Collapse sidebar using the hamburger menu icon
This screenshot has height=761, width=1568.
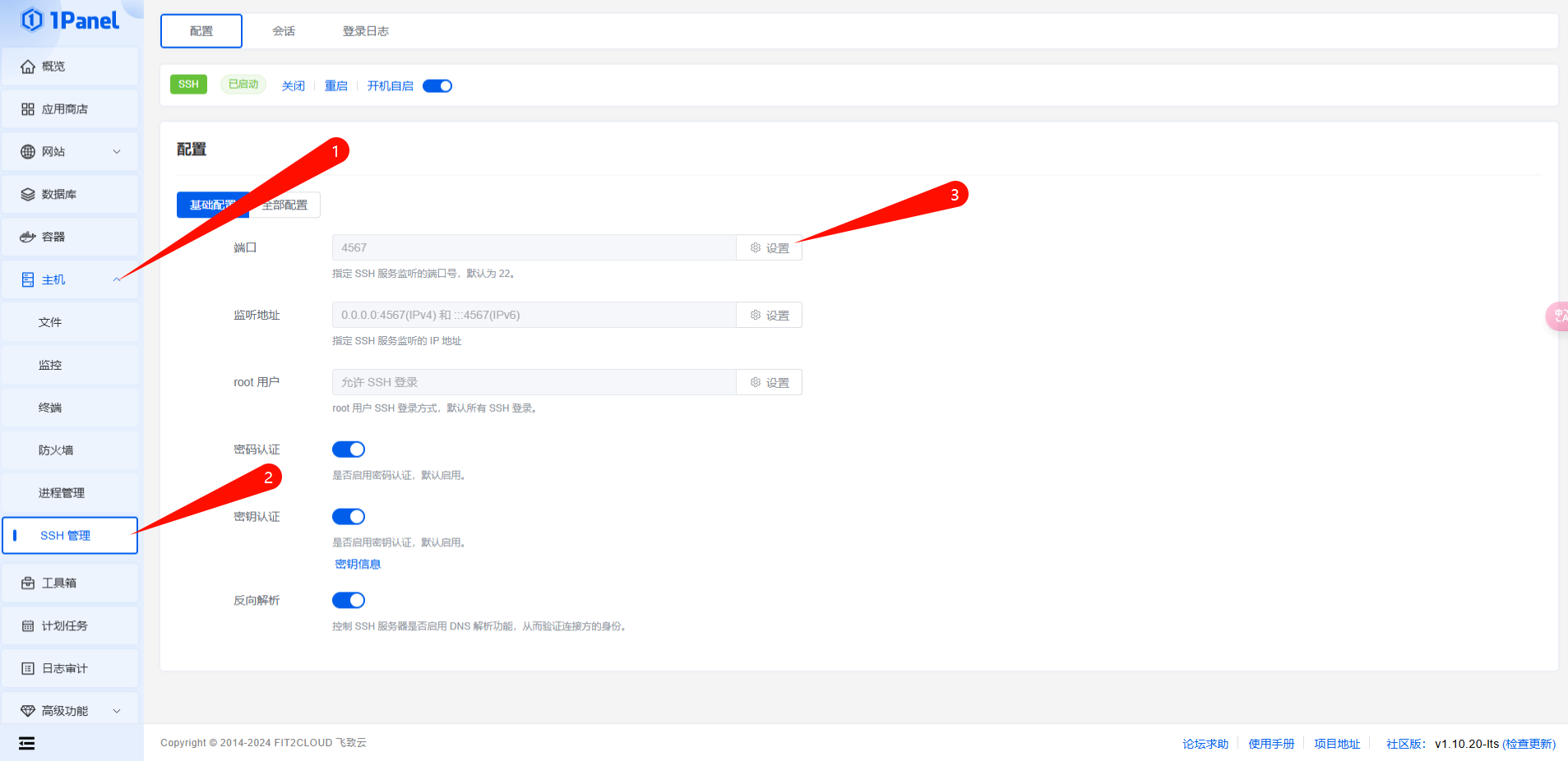pyautogui.click(x=27, y=744)
